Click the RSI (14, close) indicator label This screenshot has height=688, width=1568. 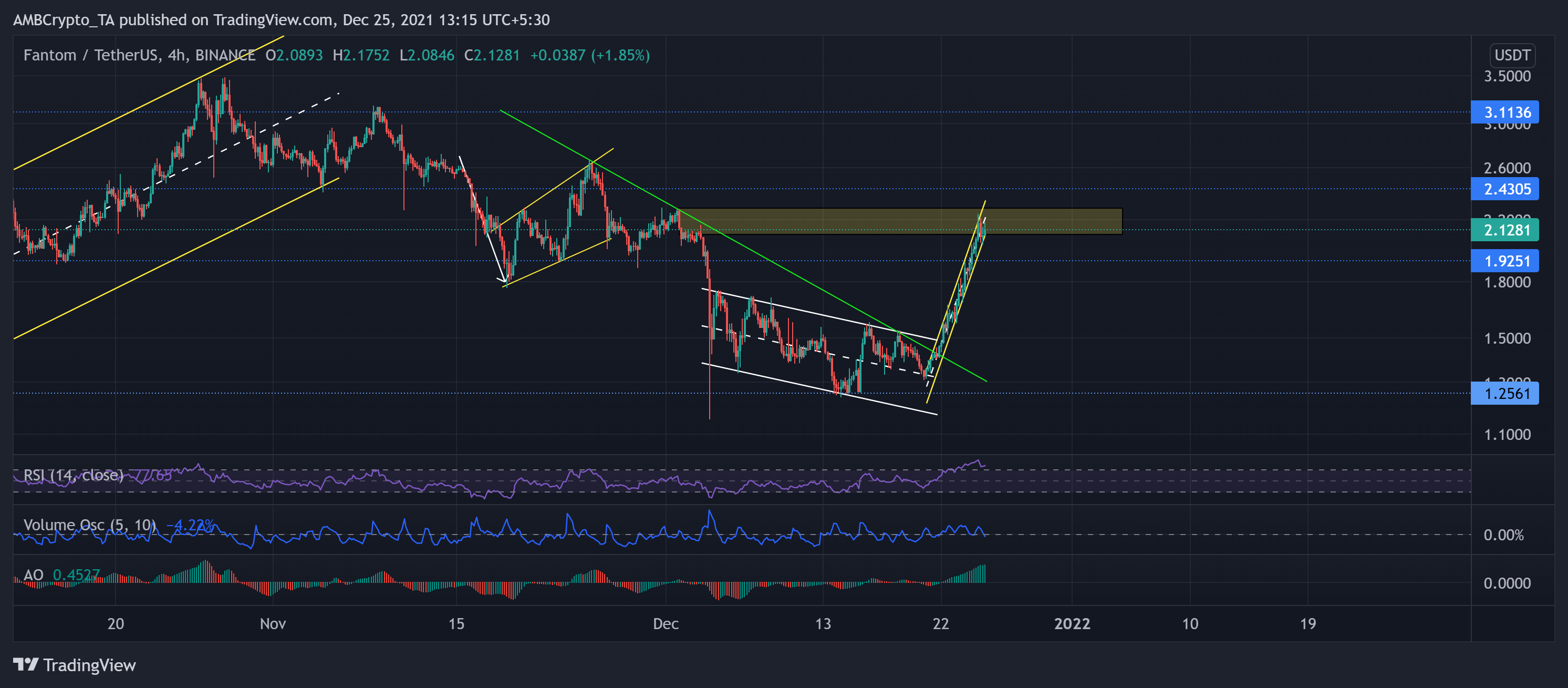tap(73, 475)
